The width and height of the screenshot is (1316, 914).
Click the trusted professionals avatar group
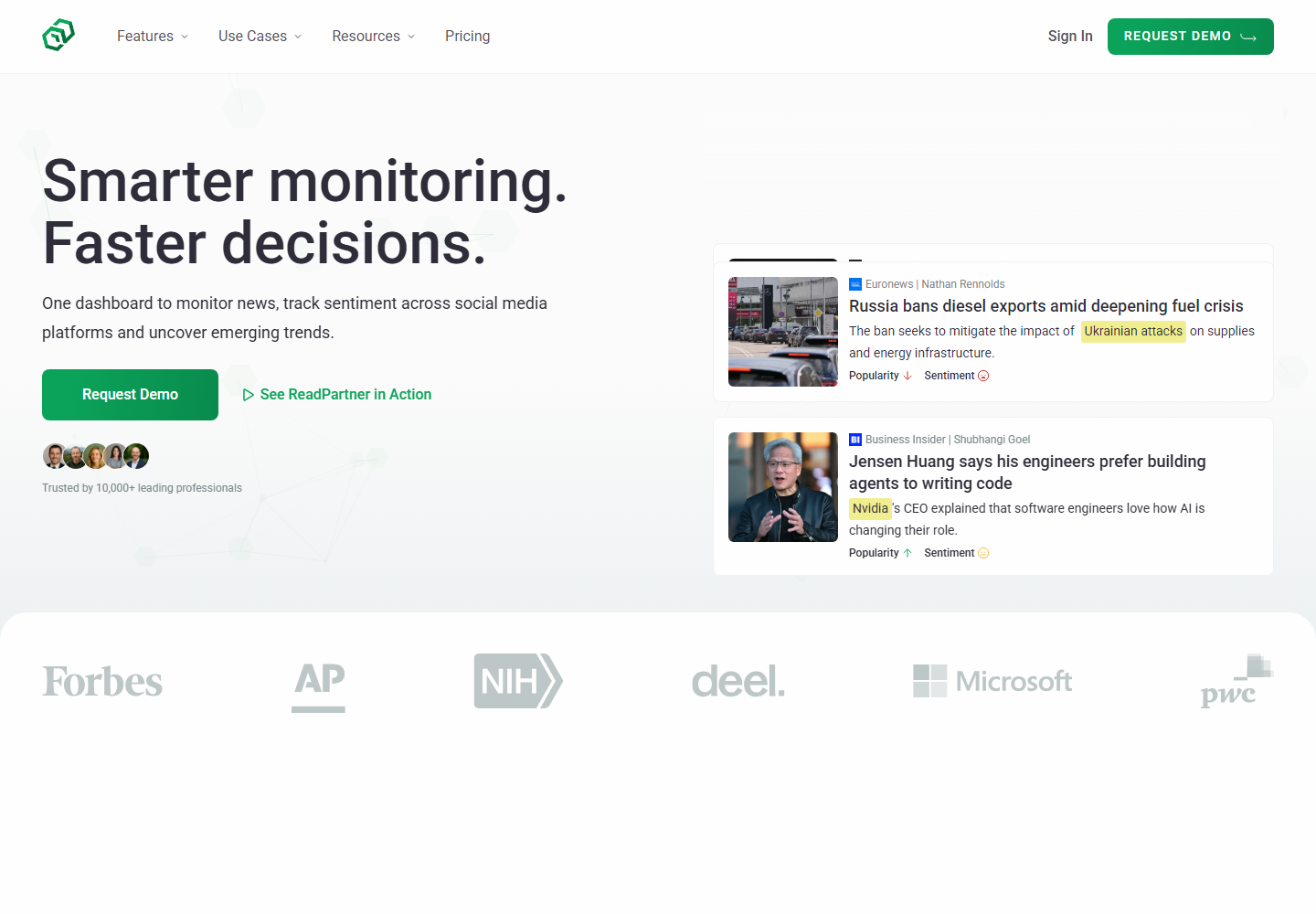tap(96, 456)
